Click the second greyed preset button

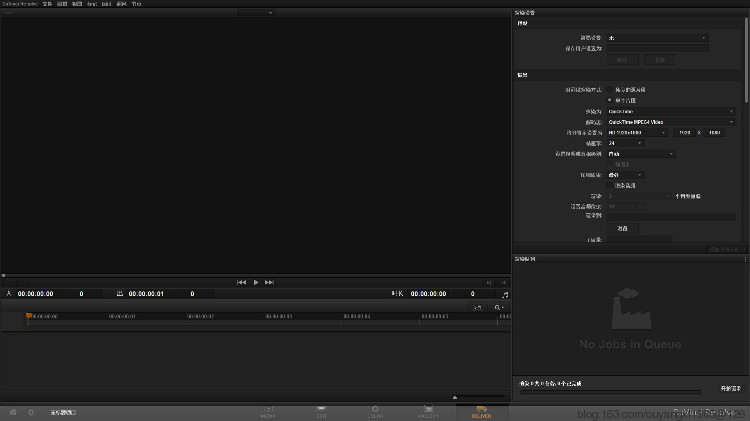point(660,60)
